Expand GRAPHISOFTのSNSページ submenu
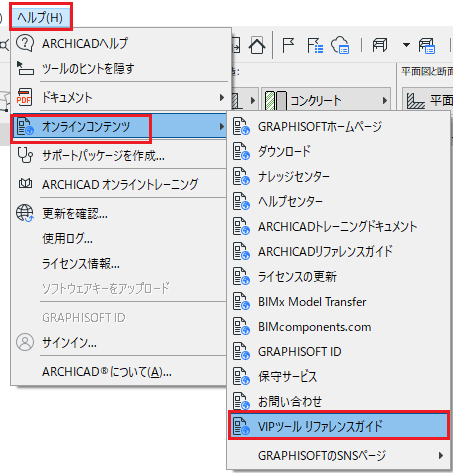Viewport: 453px width, 473px height. pos(338,455)
